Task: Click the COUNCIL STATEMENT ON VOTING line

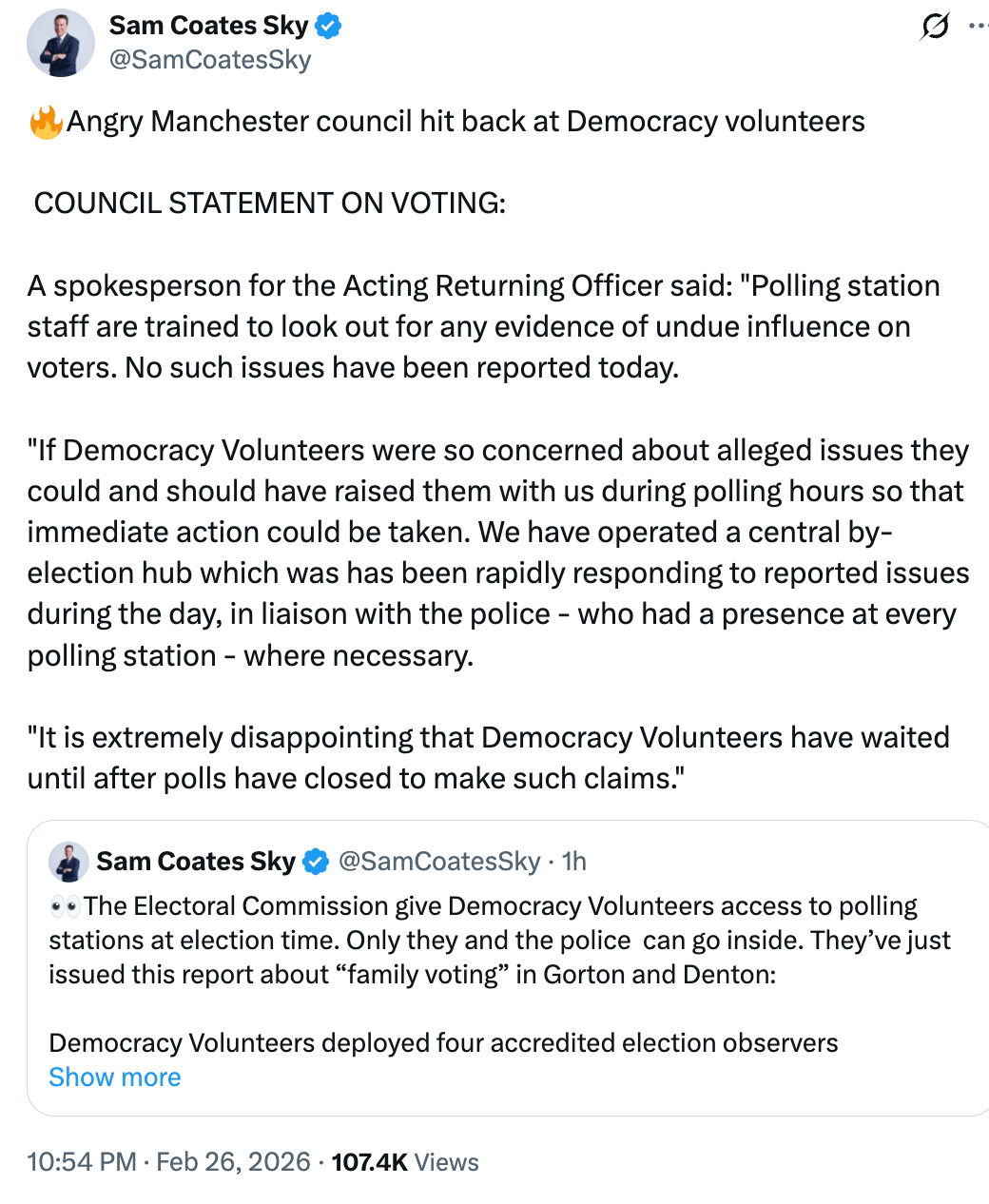Action: [x=270, y=204]
